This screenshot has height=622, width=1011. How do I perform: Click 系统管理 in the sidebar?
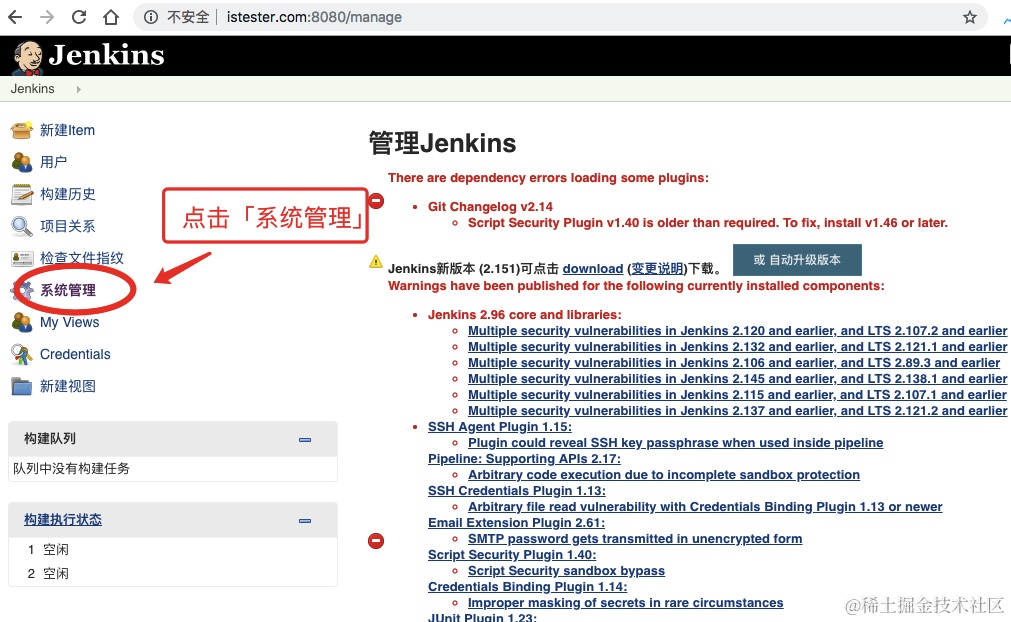[x=68, y=290]
